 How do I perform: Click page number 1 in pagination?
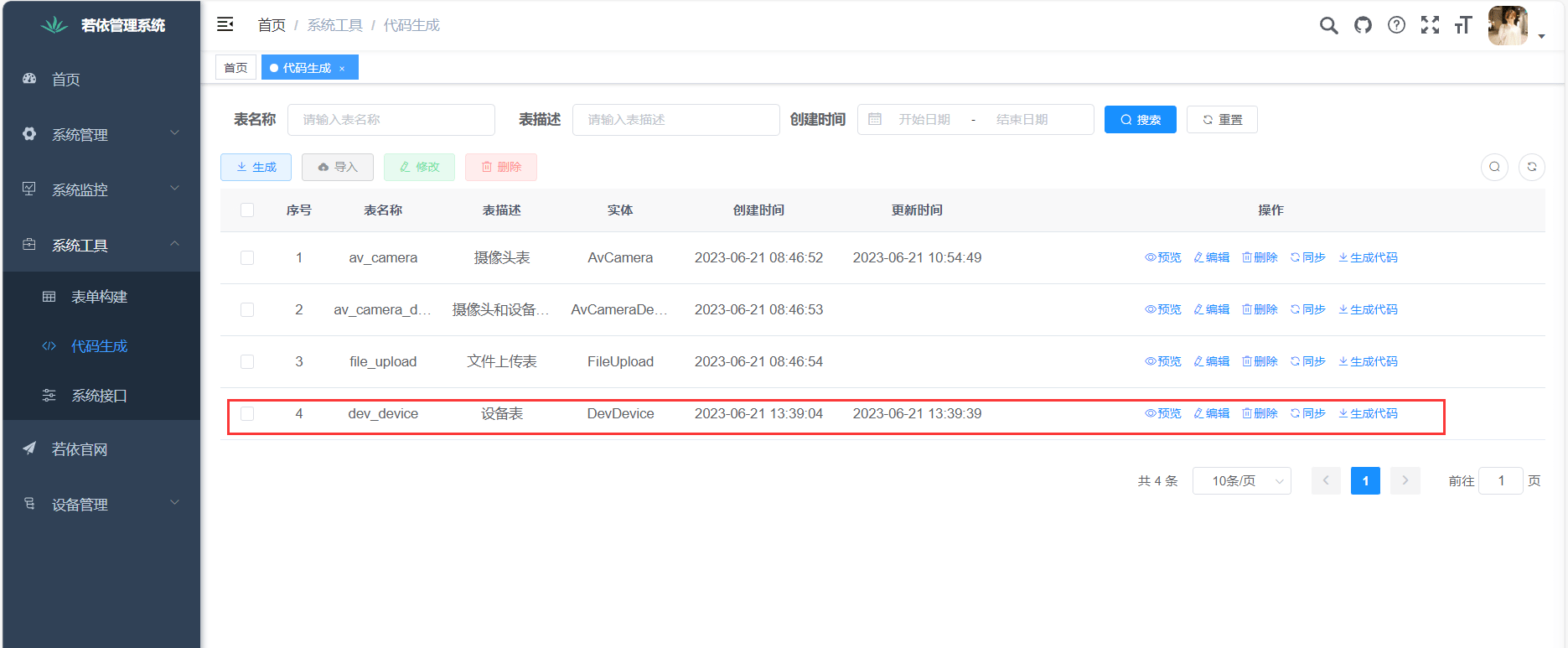[1365, 480]
